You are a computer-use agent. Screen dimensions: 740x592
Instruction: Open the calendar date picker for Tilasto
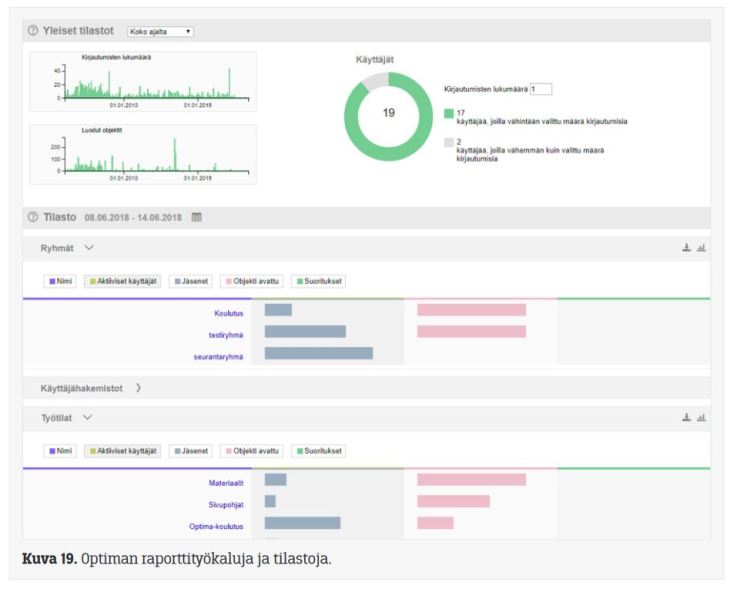tap(196, 217)
